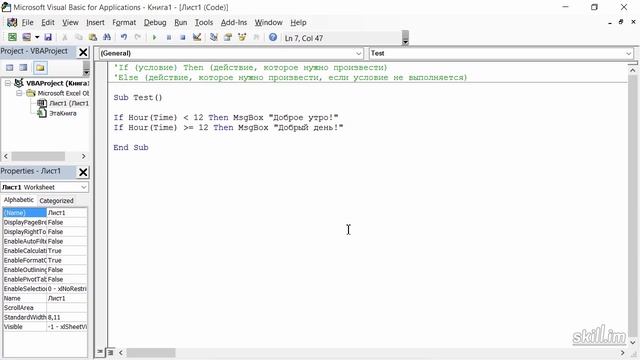Screen dimensions: 640x360
Task: Switch to the Alphabetic properties tab
Action: point(19,200)
